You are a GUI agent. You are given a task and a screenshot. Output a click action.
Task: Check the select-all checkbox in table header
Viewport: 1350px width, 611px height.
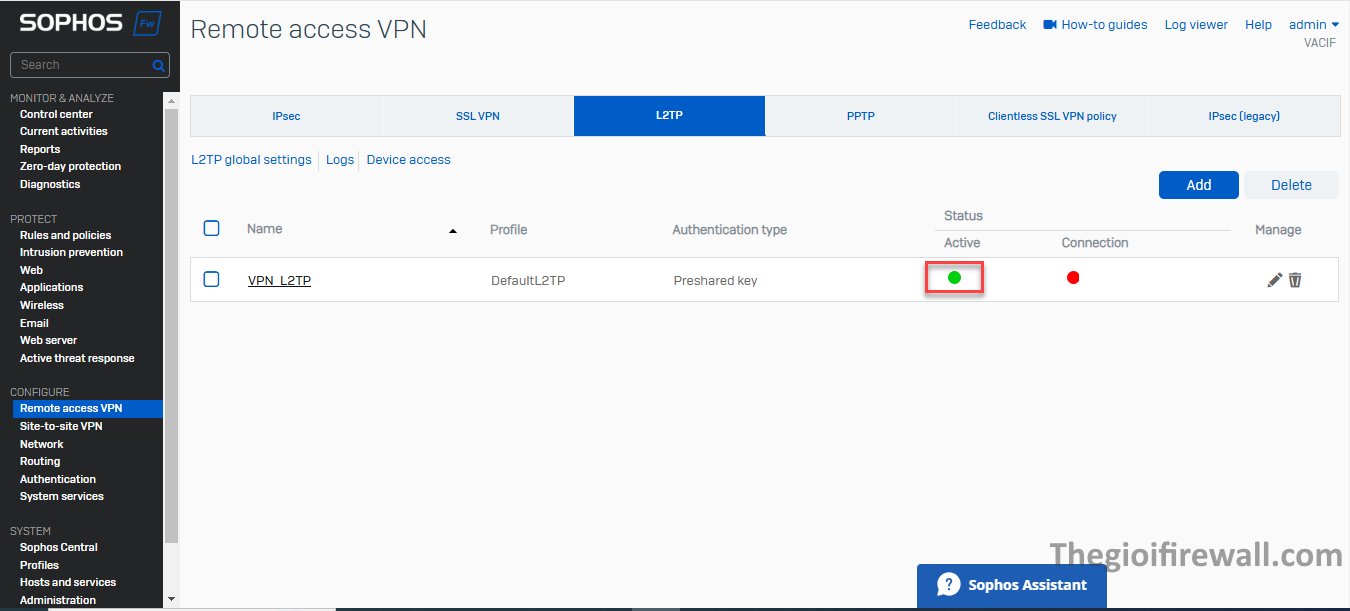(211, 228)
